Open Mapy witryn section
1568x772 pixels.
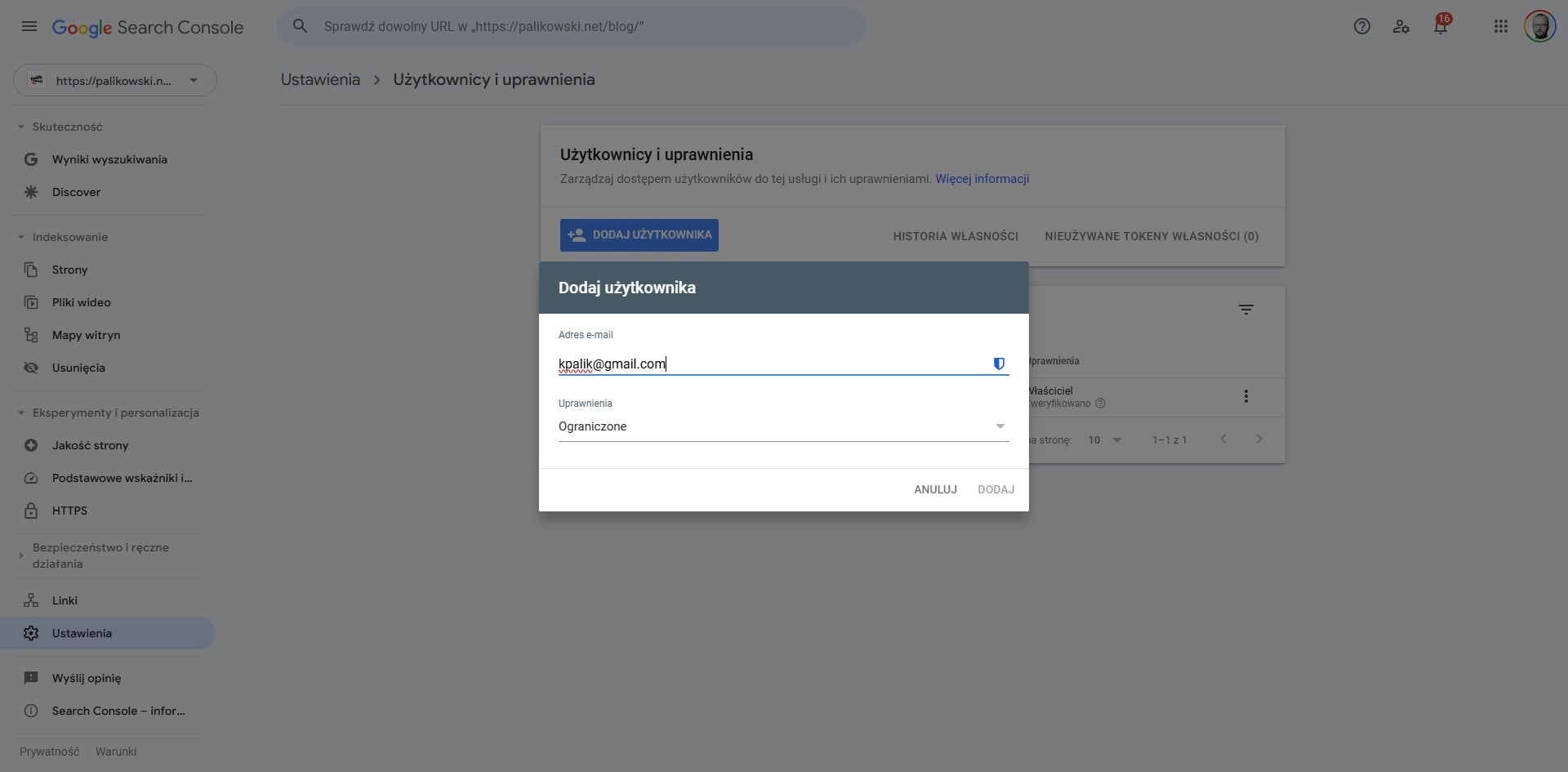[x=85, y=335]
